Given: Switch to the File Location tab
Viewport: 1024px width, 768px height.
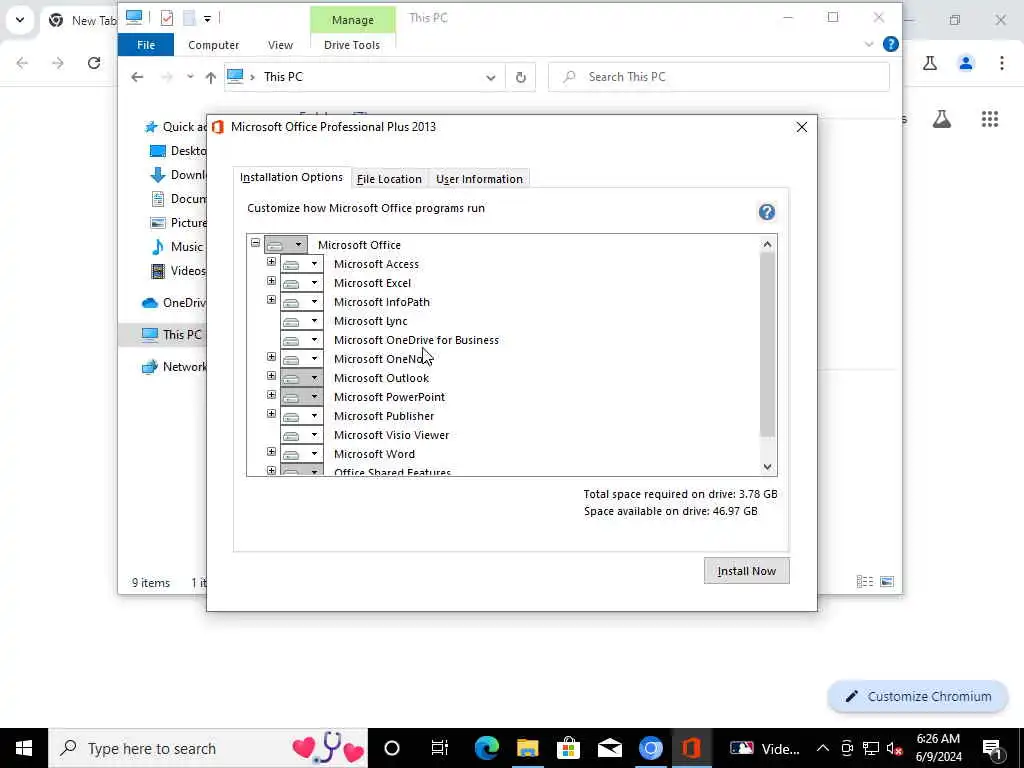Looking at the screenshot, I should point(389,179).
